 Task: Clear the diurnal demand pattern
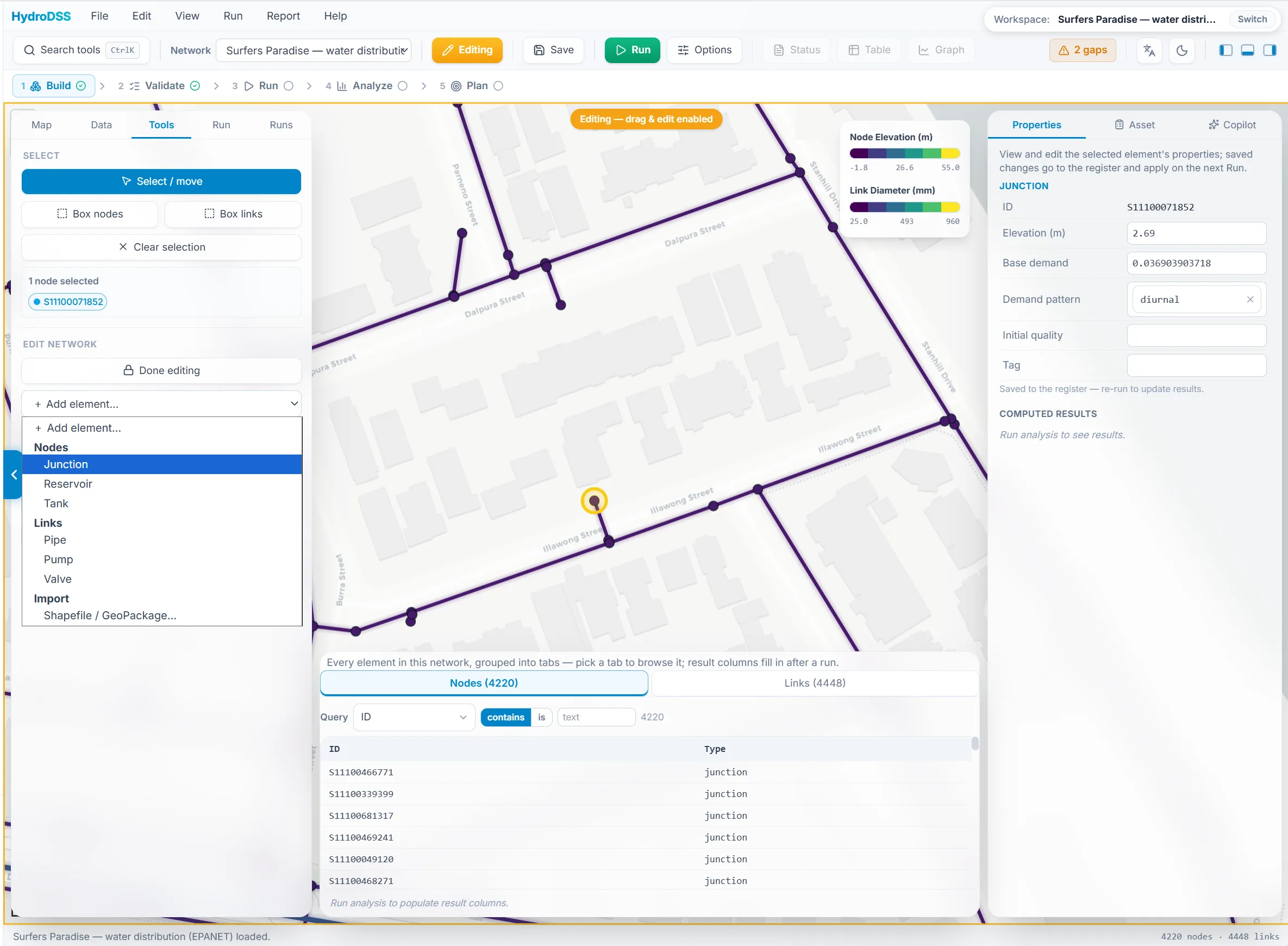(x=1250, y=300)
